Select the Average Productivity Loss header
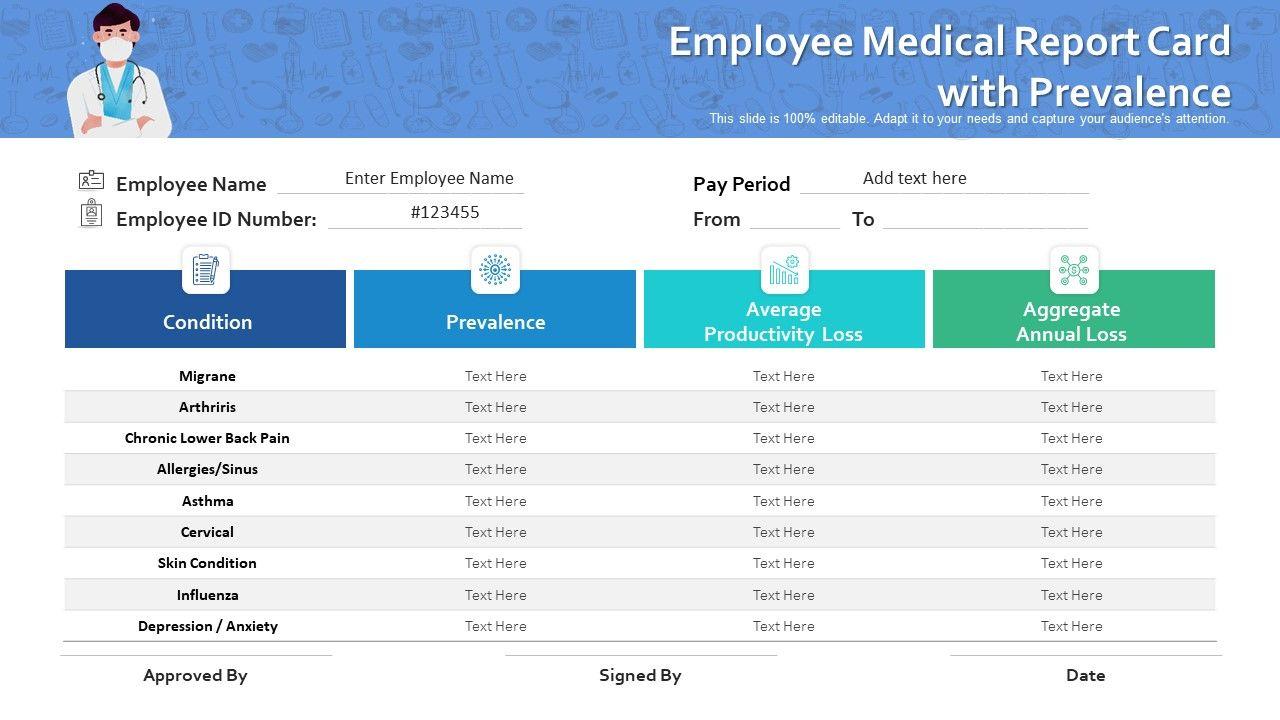Viewport: 1280px width, 720px height. pos(784,321)
